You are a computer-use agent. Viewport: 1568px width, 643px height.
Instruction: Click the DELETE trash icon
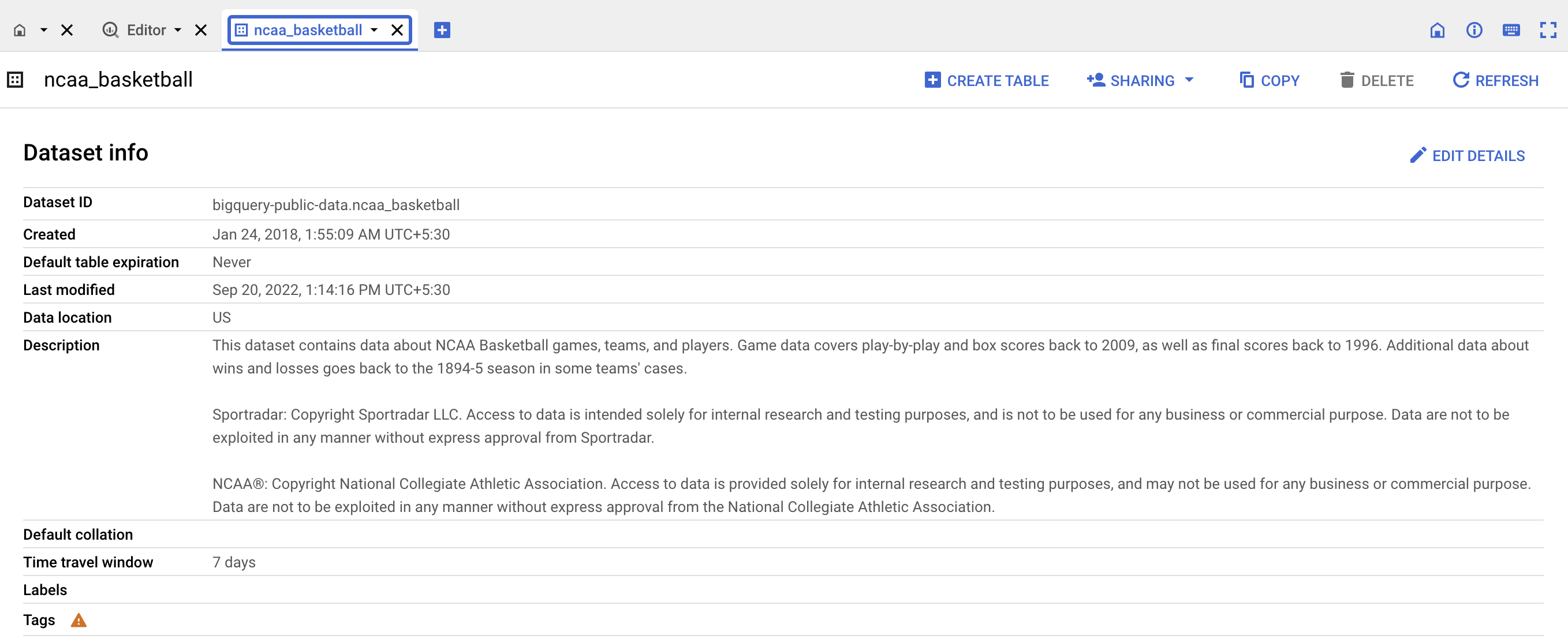[1347, 80]
